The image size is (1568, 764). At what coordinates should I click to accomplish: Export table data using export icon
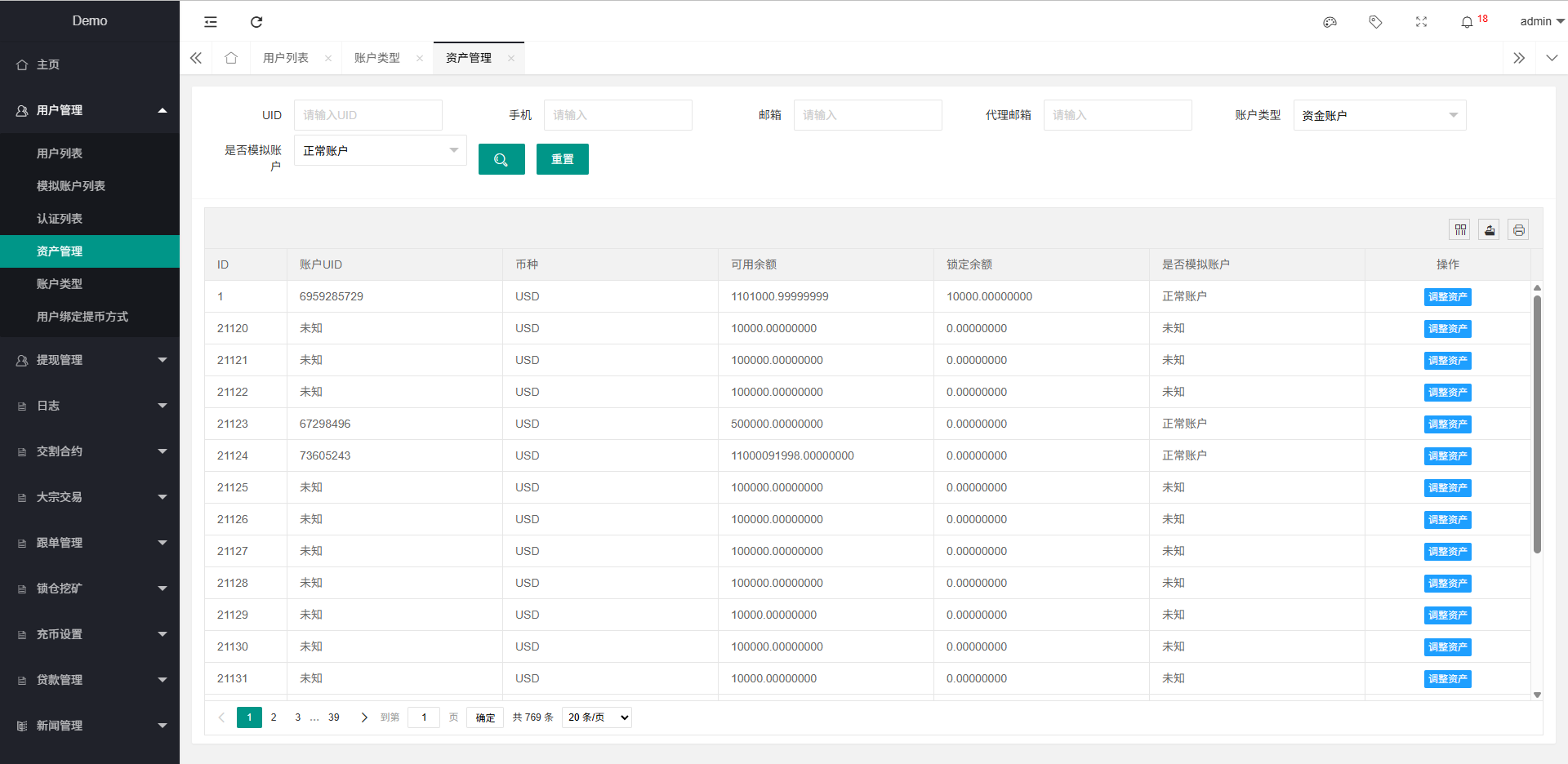[1490, 230]
